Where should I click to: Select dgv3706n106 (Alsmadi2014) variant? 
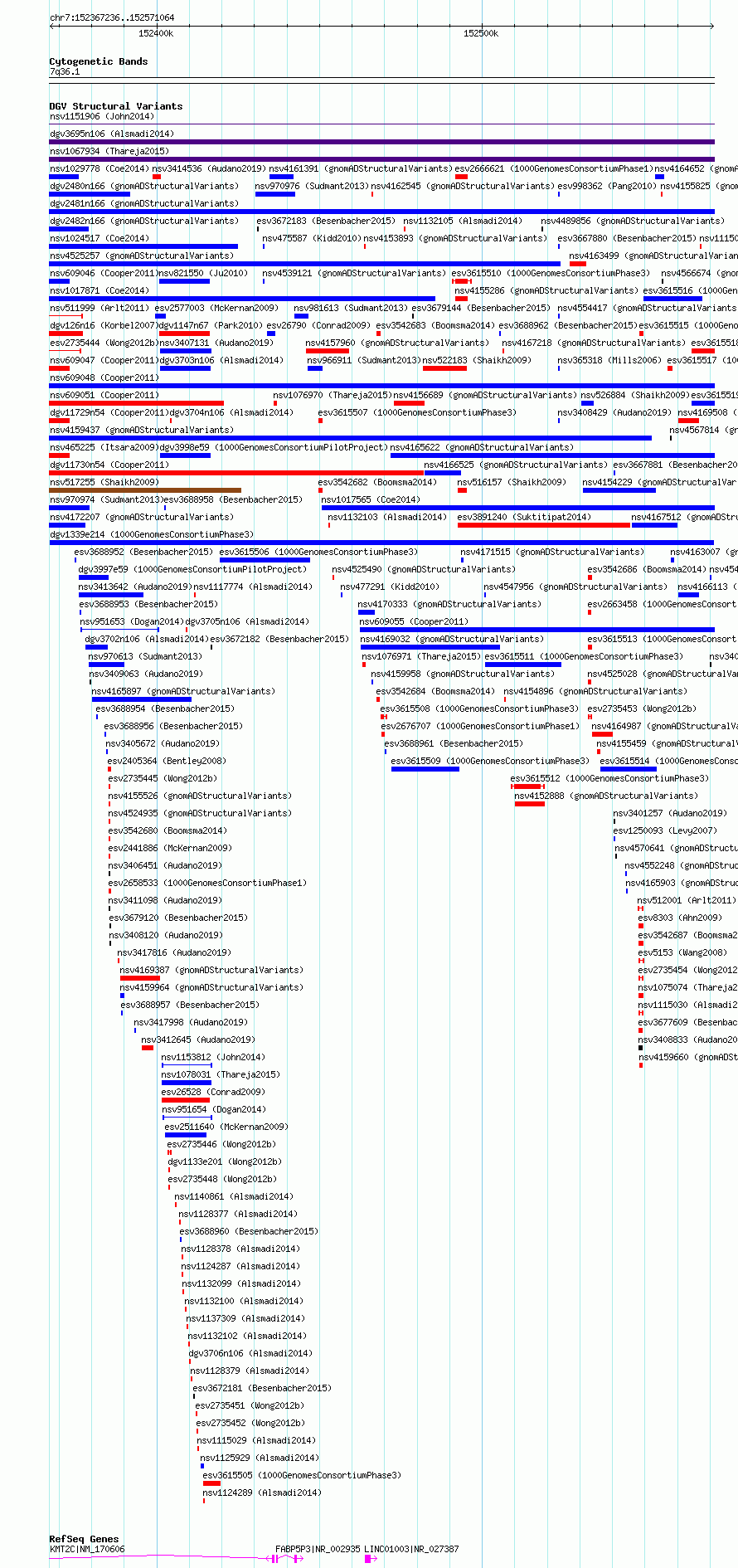[250, 1353]
